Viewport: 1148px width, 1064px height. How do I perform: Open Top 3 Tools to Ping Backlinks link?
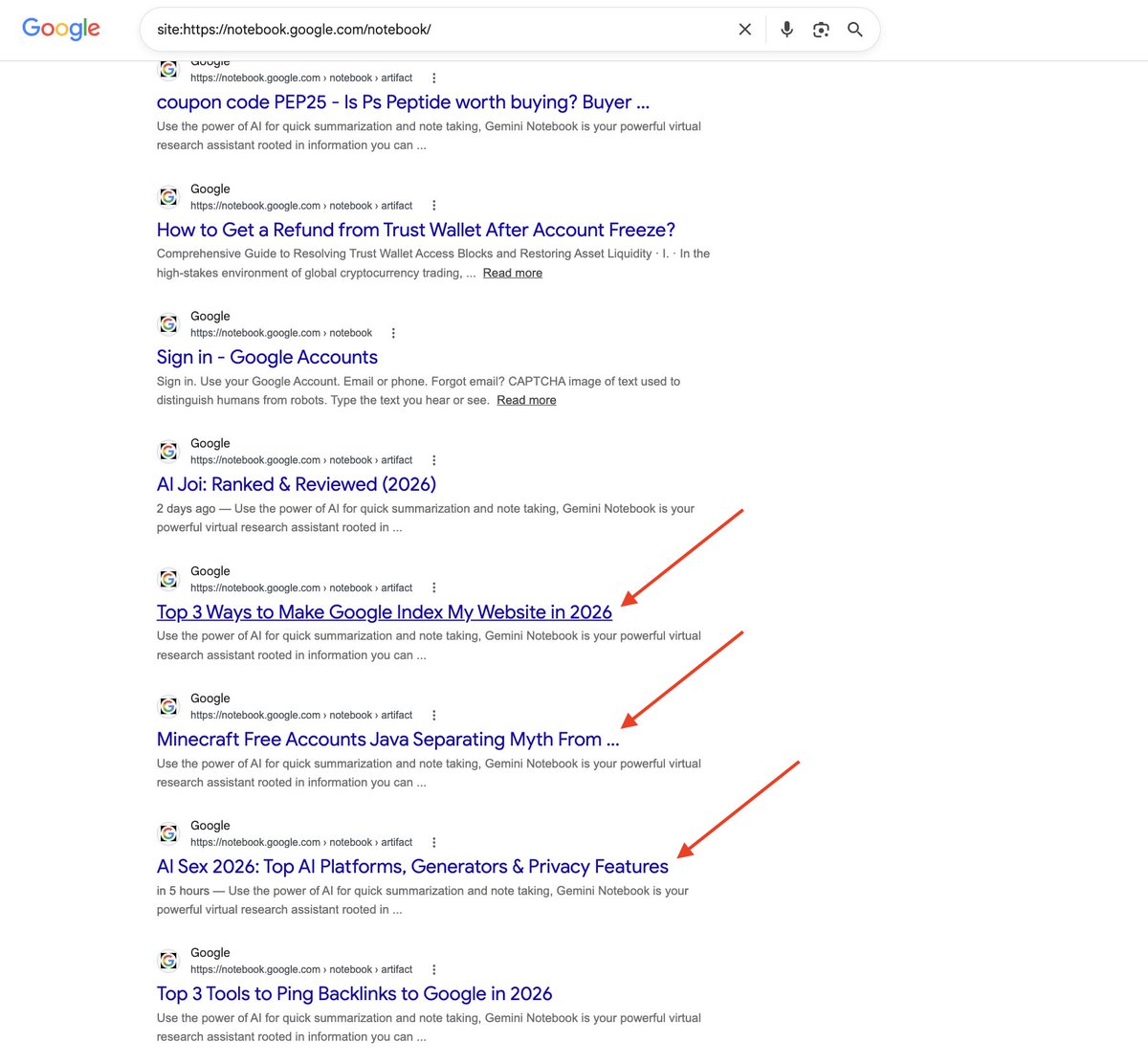[x=355, y=994]
